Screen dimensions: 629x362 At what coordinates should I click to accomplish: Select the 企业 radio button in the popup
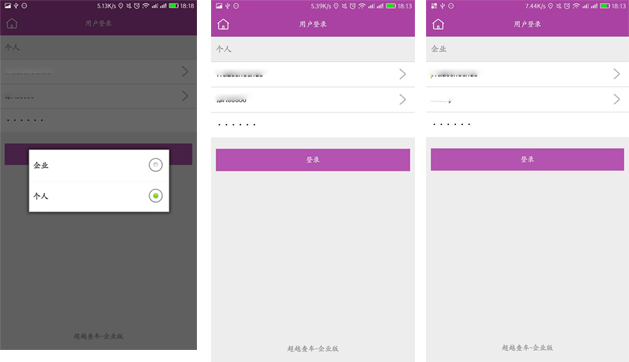156,165
